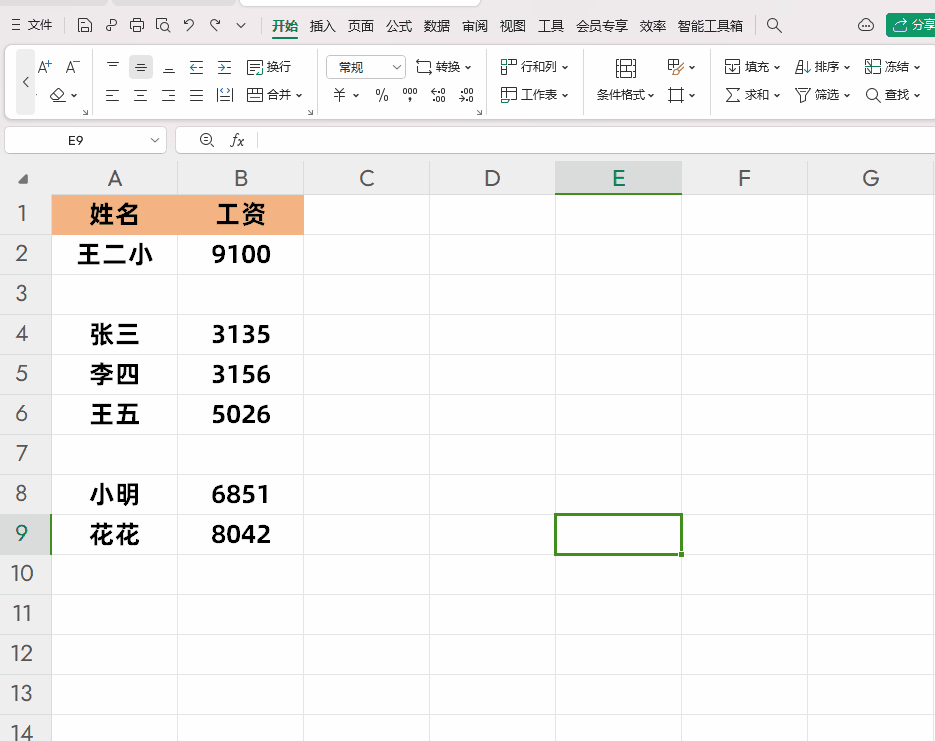Open the 查找 find dropdown

[x=892, y=95]
